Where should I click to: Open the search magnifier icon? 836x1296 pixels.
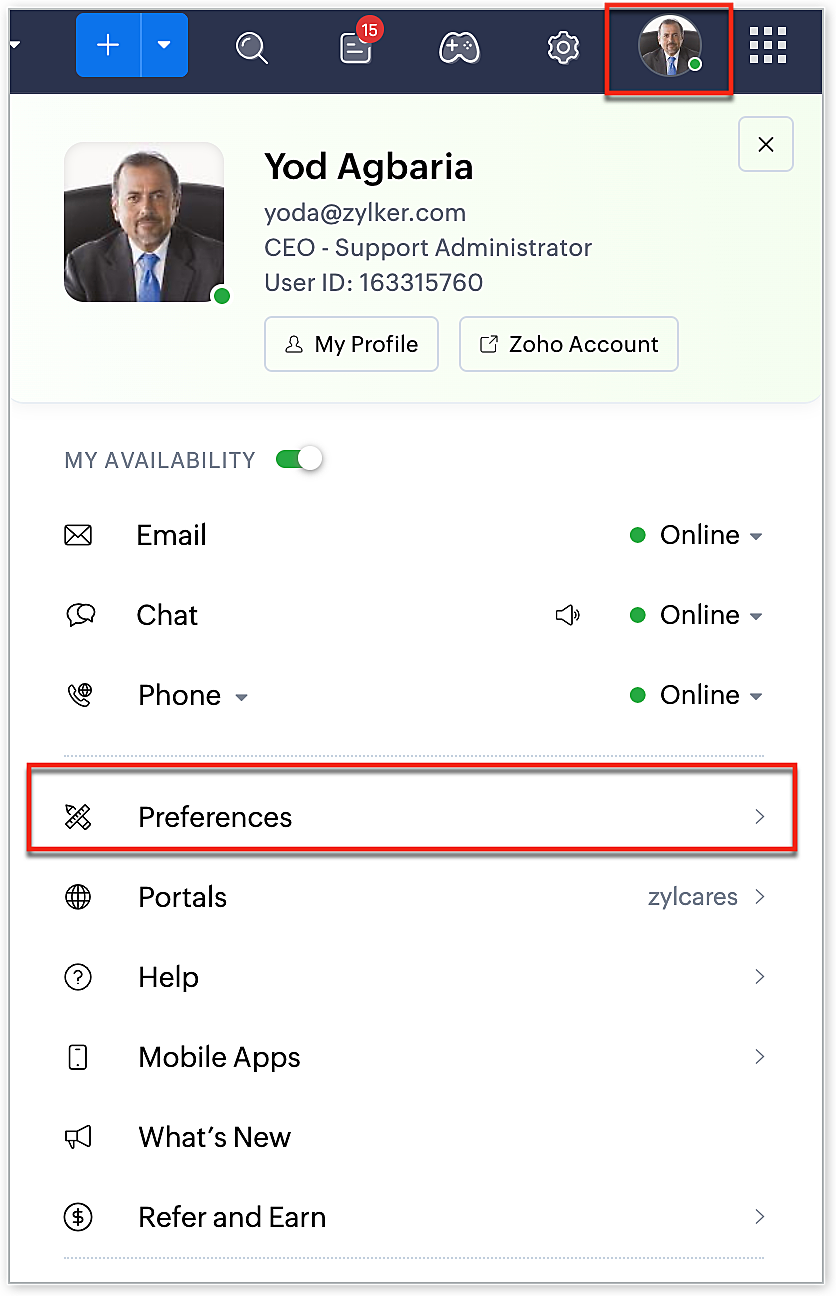click(251, 47)
